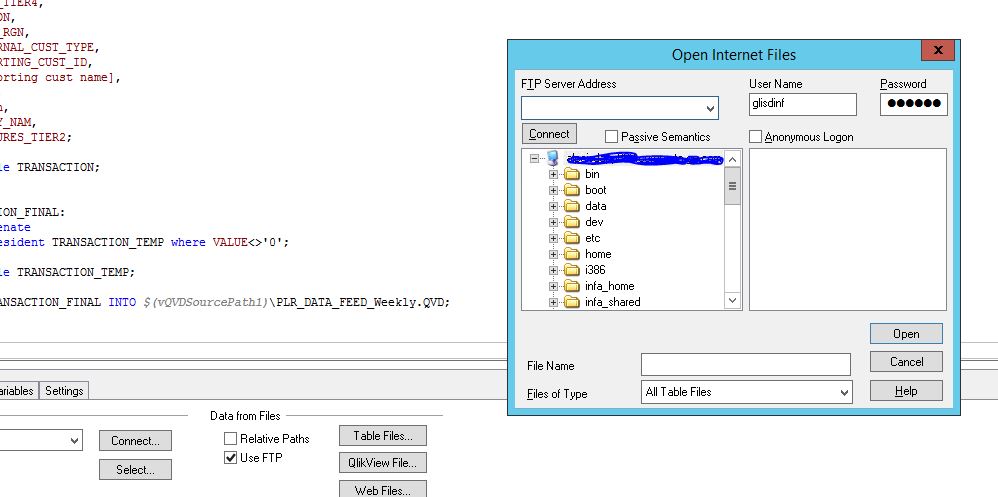Enable Anonymous Logon checkbox

click(x=755, y=137)
